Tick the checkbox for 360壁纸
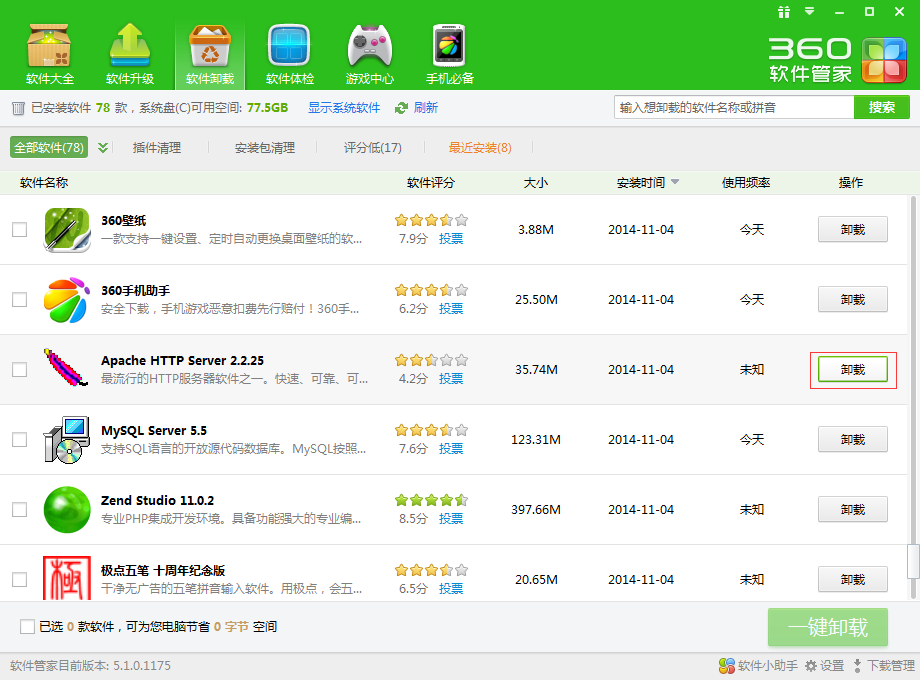The height and width of the screenshot is (680, 920). (x=20, y=230)
